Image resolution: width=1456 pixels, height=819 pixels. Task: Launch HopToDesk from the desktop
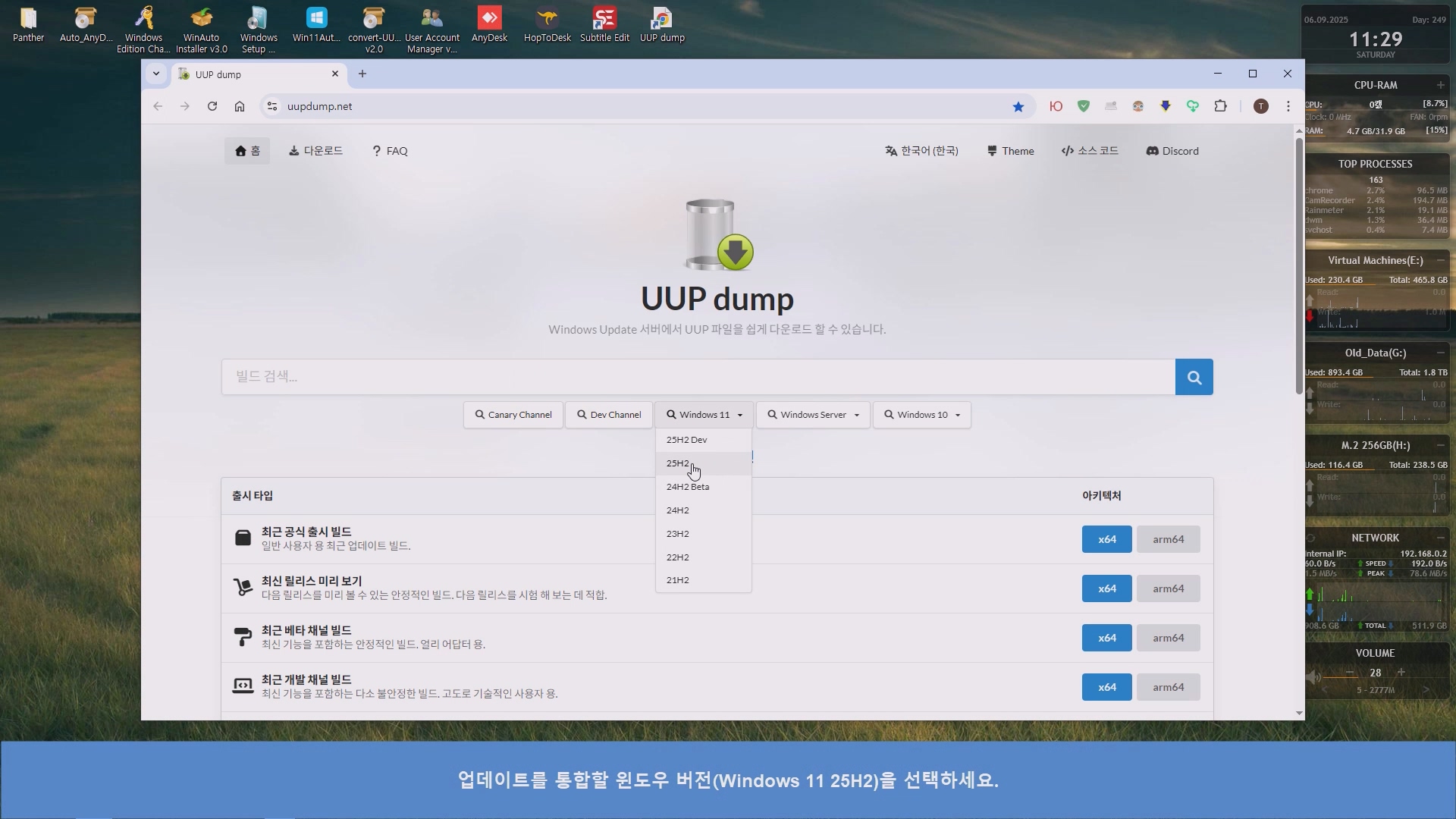pos(547,25)
